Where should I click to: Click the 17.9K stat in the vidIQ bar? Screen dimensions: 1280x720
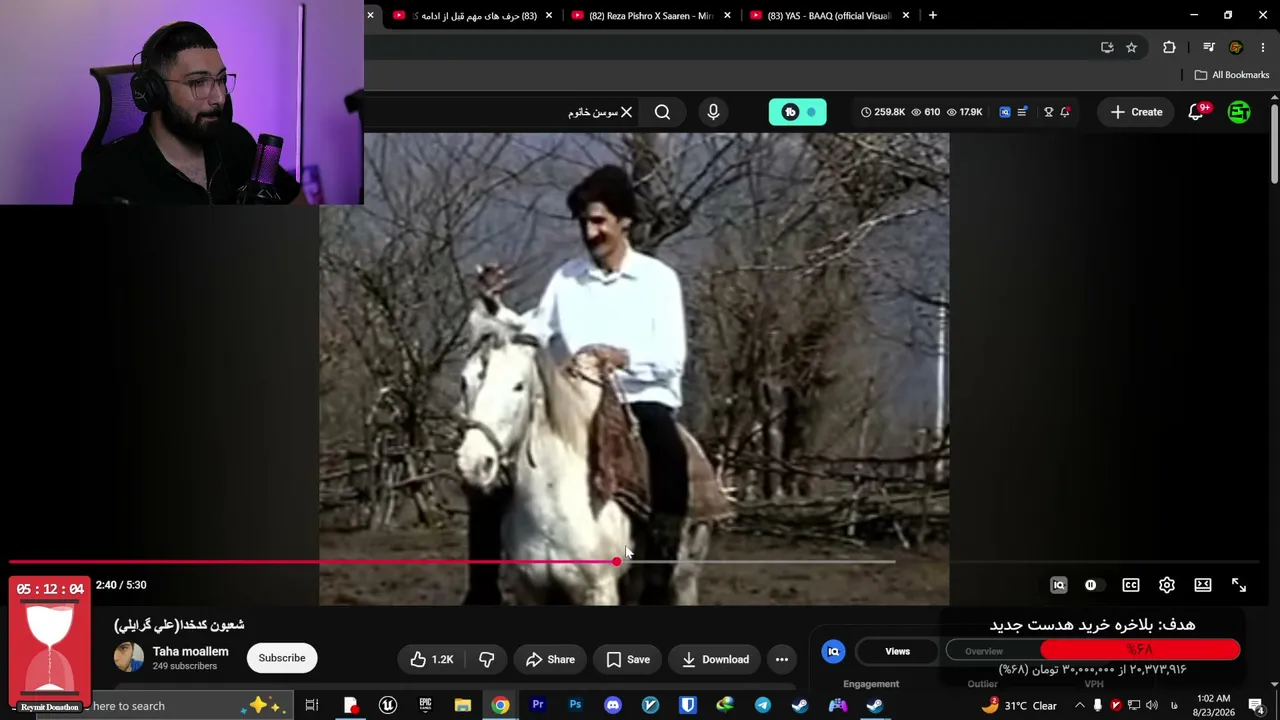pyautogui.click(x=964, y=112)
